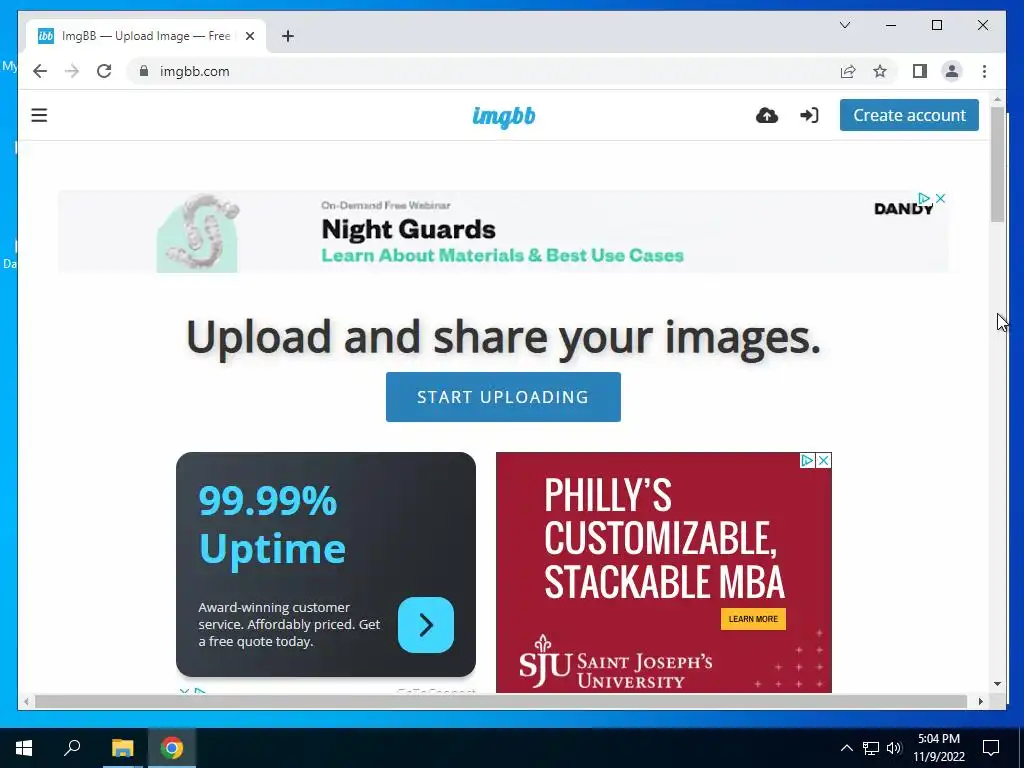Close the ImgBB tab

point(249,36)
